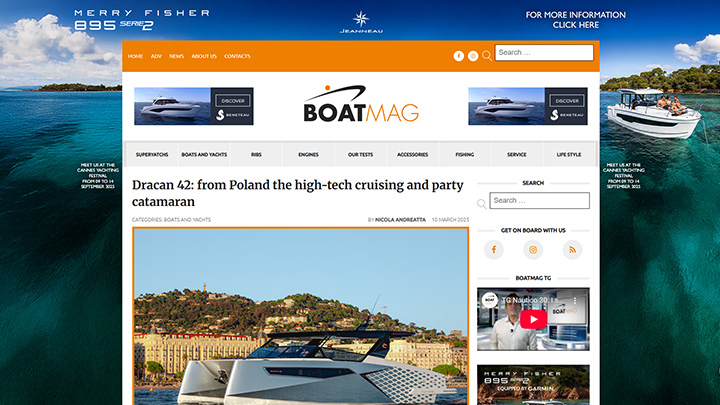720x405 pixels.
Task: Click the News link in the top menu
Action: [176, 56]
